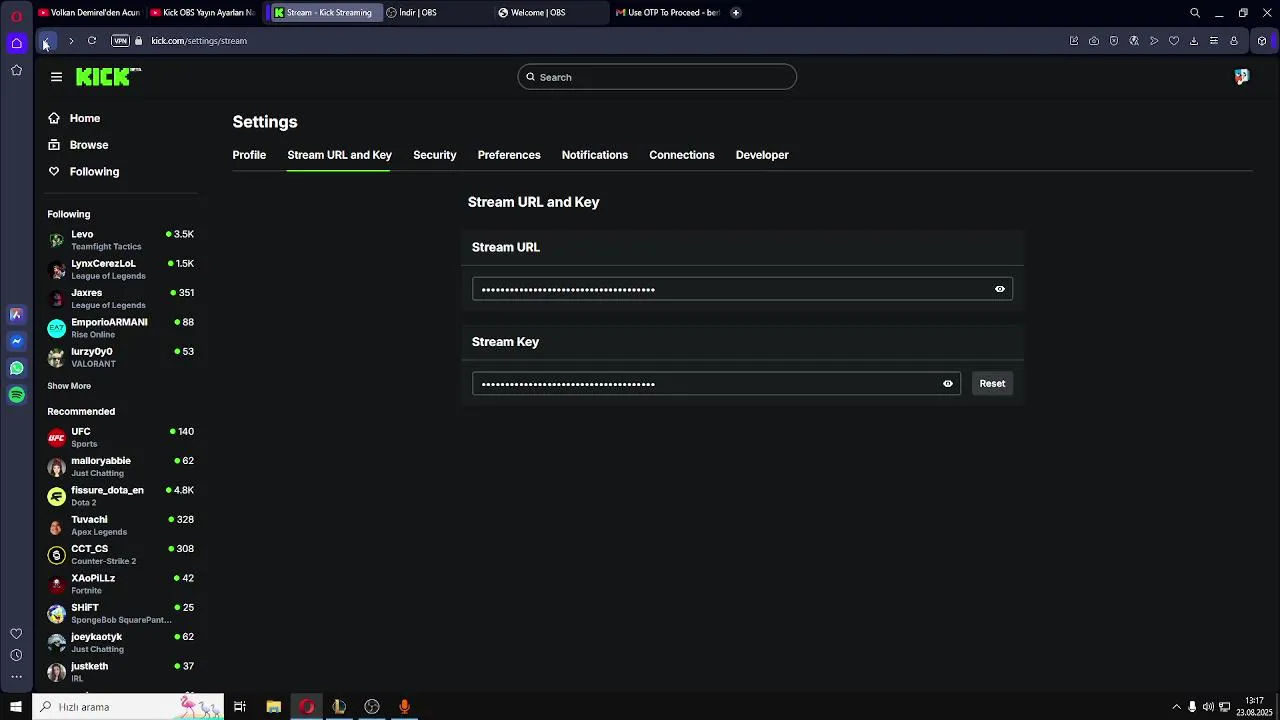Switch to the Security tab

pos(434,155)
